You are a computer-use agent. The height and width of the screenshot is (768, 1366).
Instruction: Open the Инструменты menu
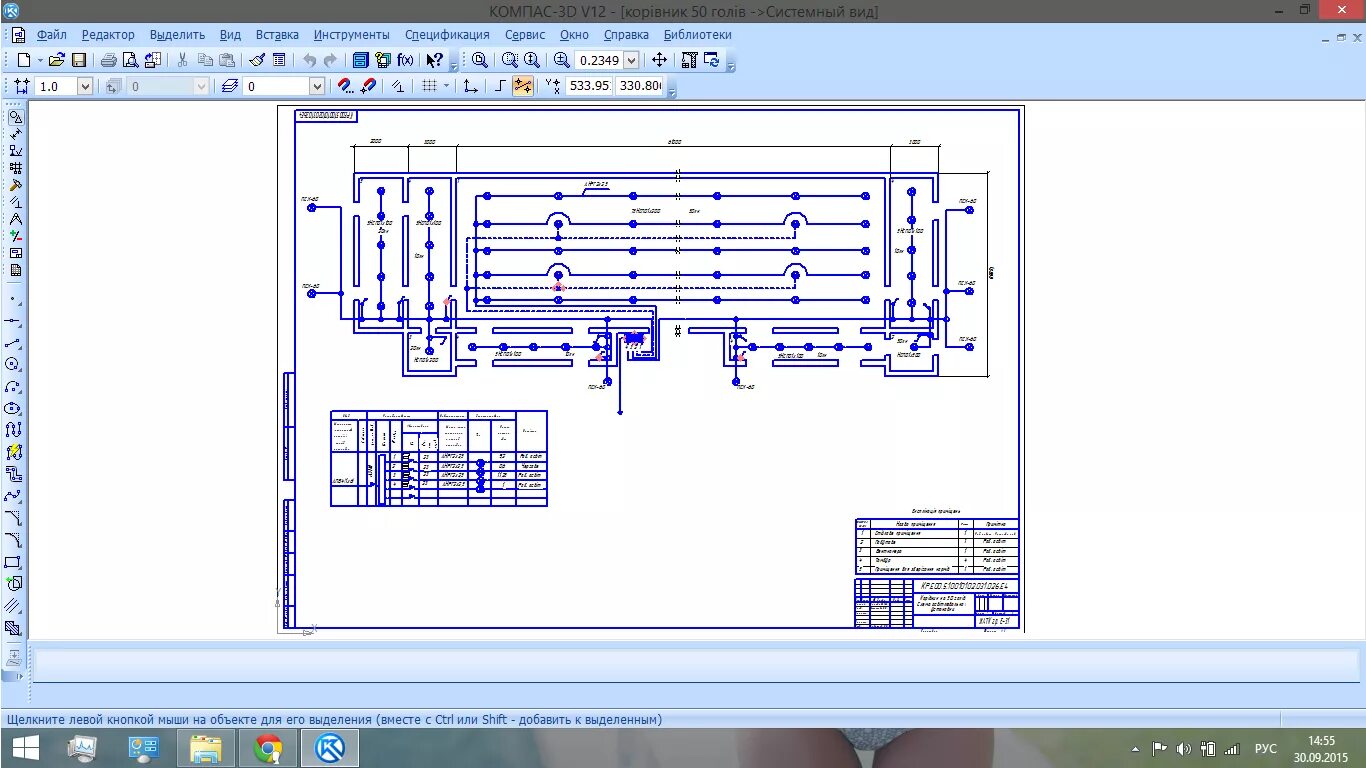click(351, 34)
